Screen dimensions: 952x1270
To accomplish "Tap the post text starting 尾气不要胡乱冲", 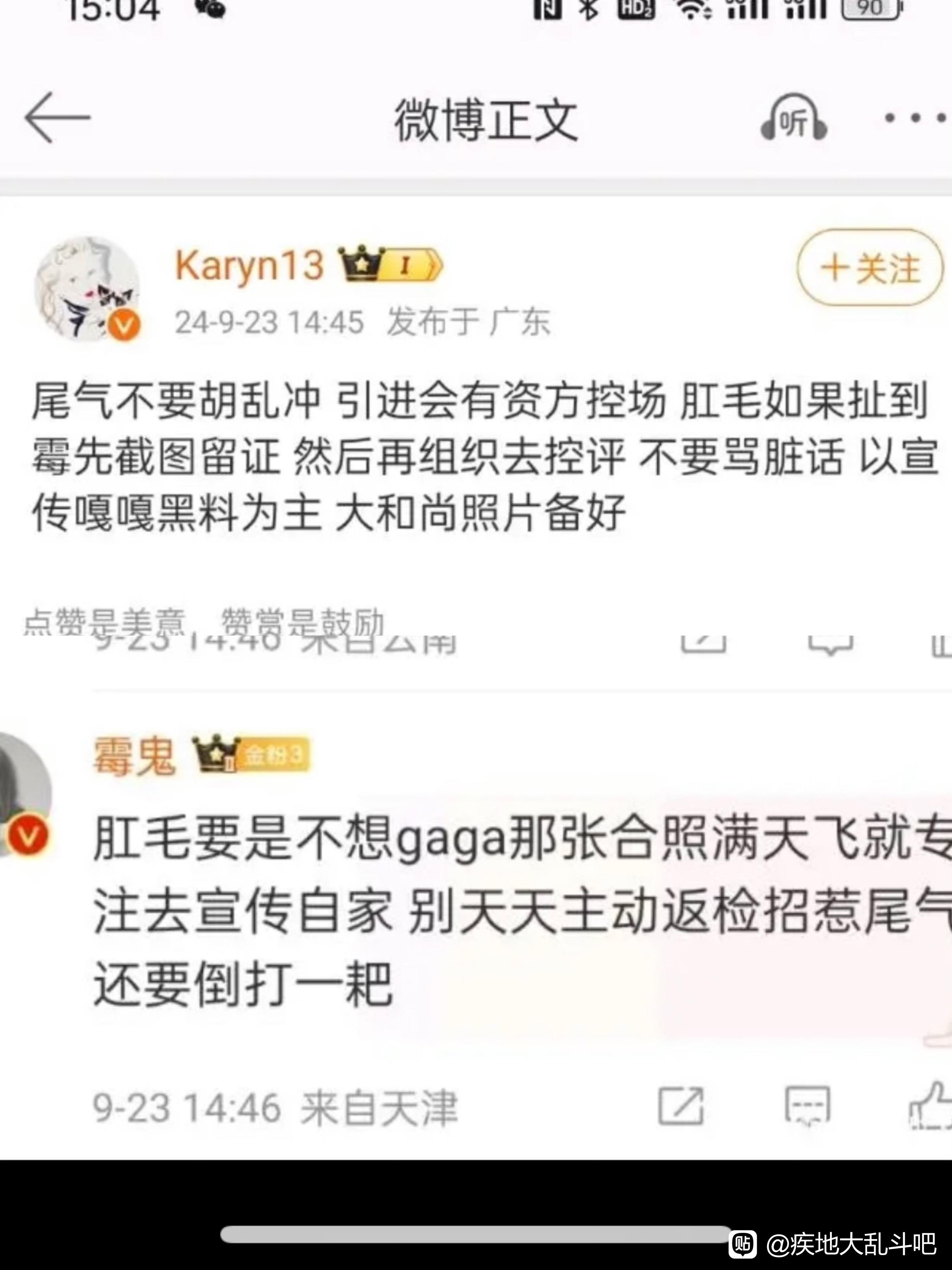I will [485, 456].
